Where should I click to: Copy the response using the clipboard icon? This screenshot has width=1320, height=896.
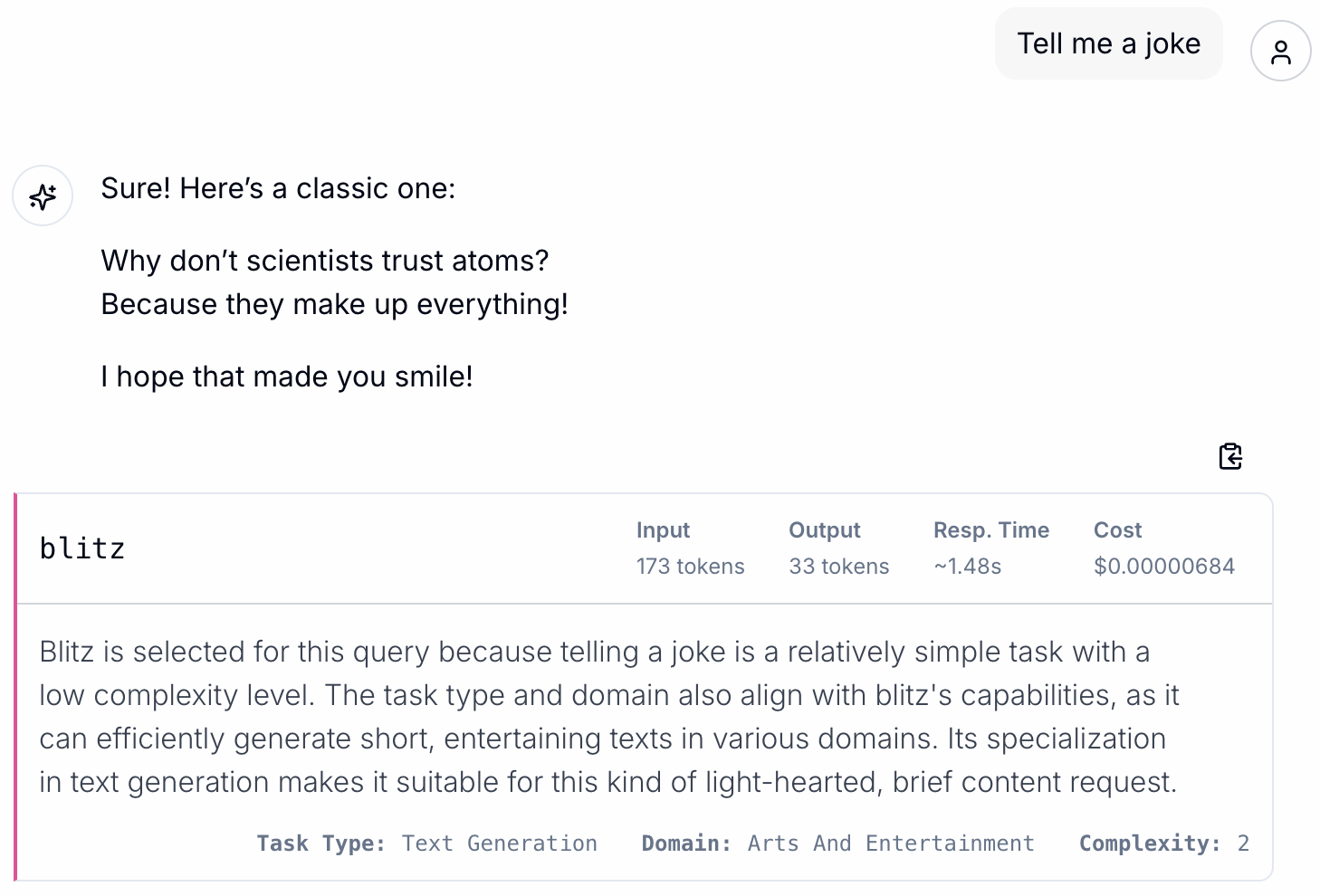click(x=1230, y=456)
